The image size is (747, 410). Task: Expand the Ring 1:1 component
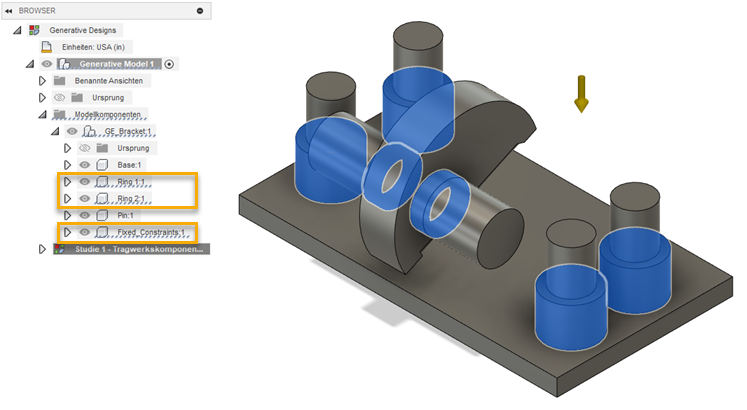click(x=67, y=182)
